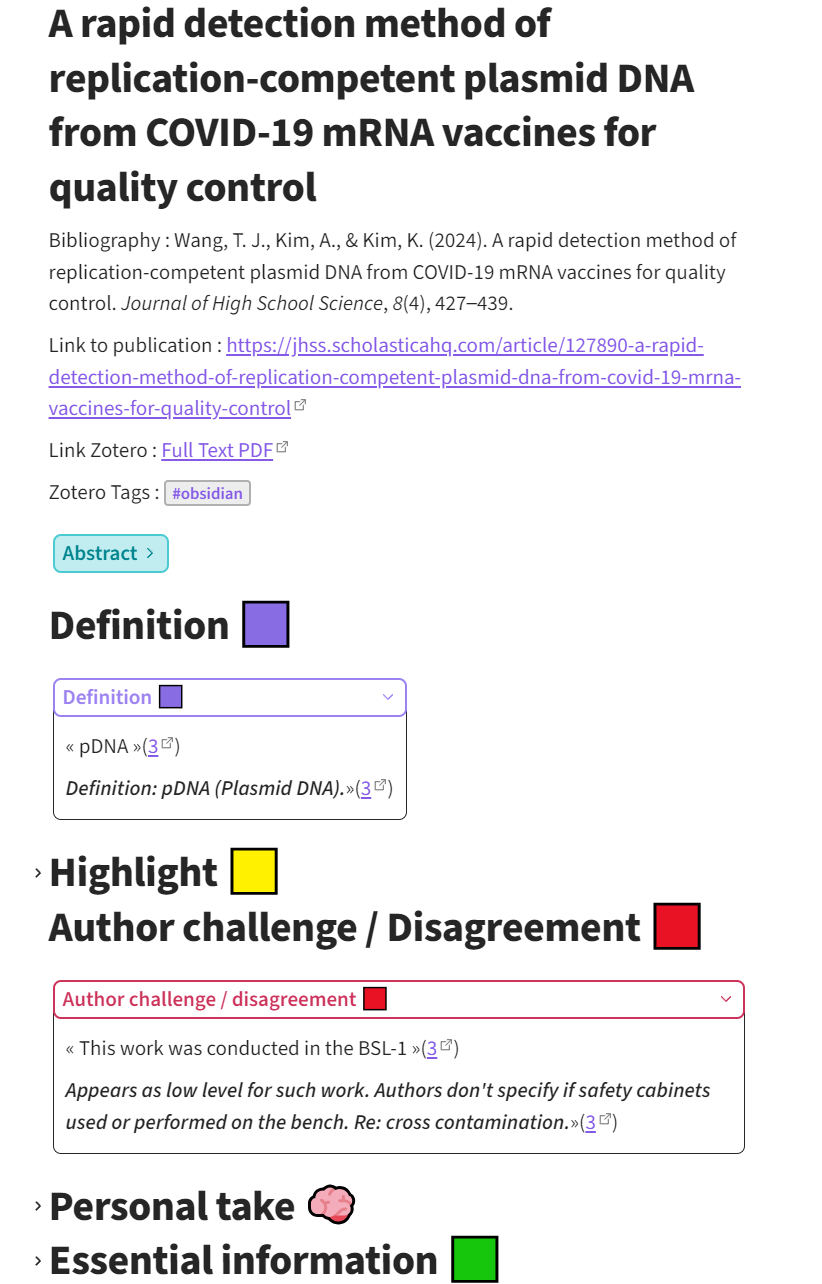Image resolution: width=822 pixels, height=1284 pixels.
Task: Open page 3 link after Plasmid DNA definition
Action: click(x=366, y=788)
